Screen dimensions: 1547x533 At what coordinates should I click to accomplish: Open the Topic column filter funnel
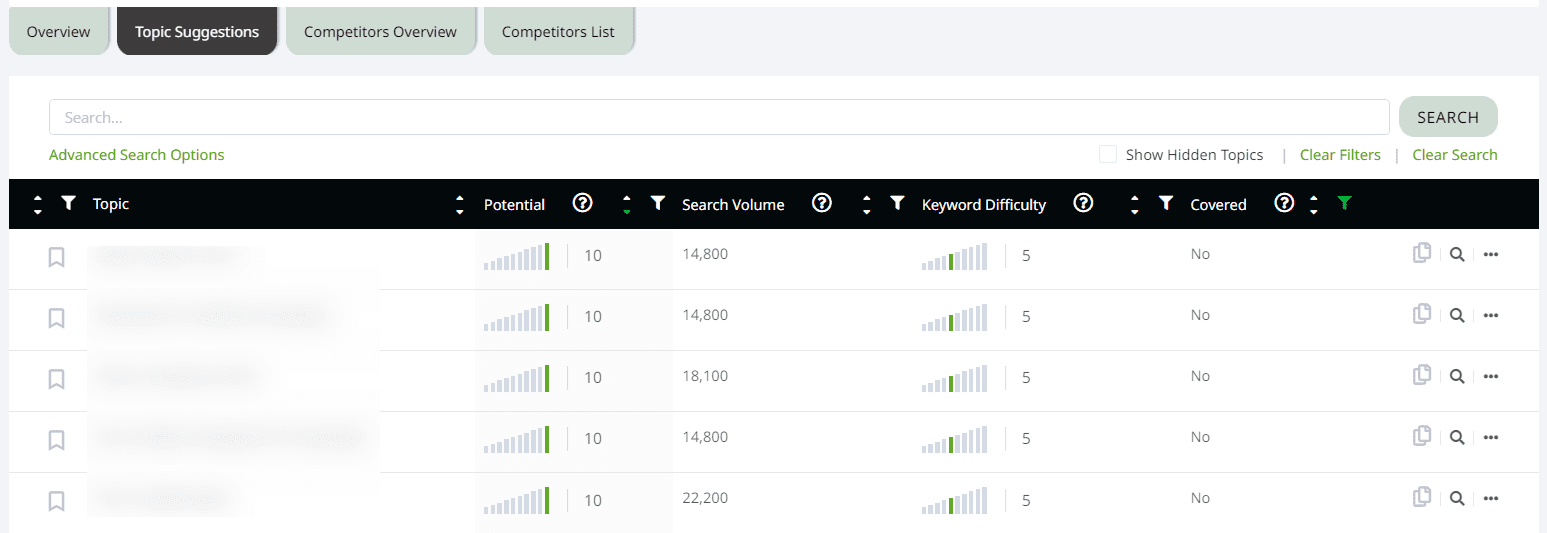pyautogui.click(x=68, y=204)
